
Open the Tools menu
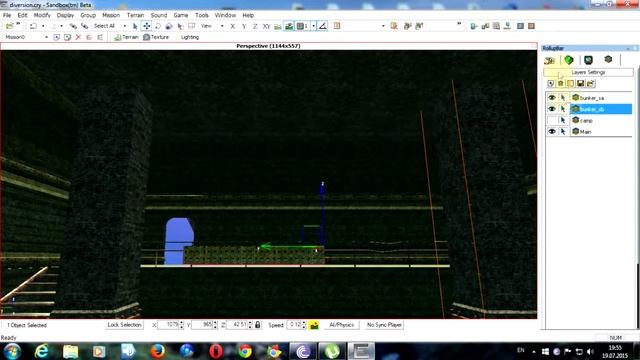coord(202,15)
